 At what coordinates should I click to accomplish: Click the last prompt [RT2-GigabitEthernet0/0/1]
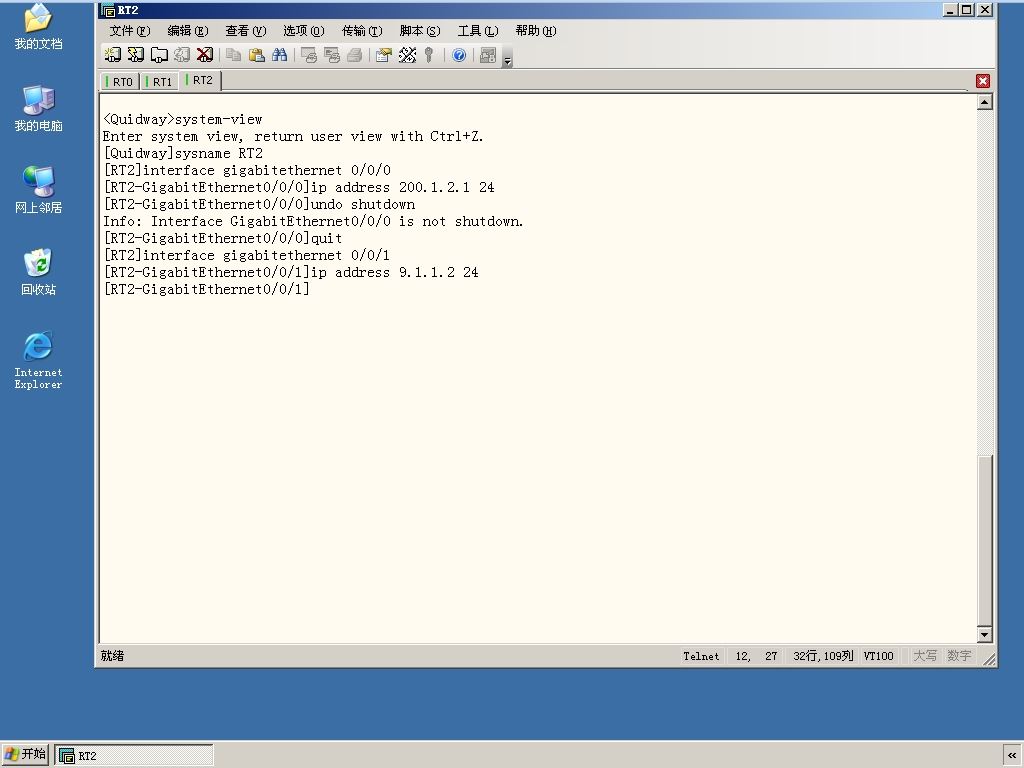coord(206,289)
